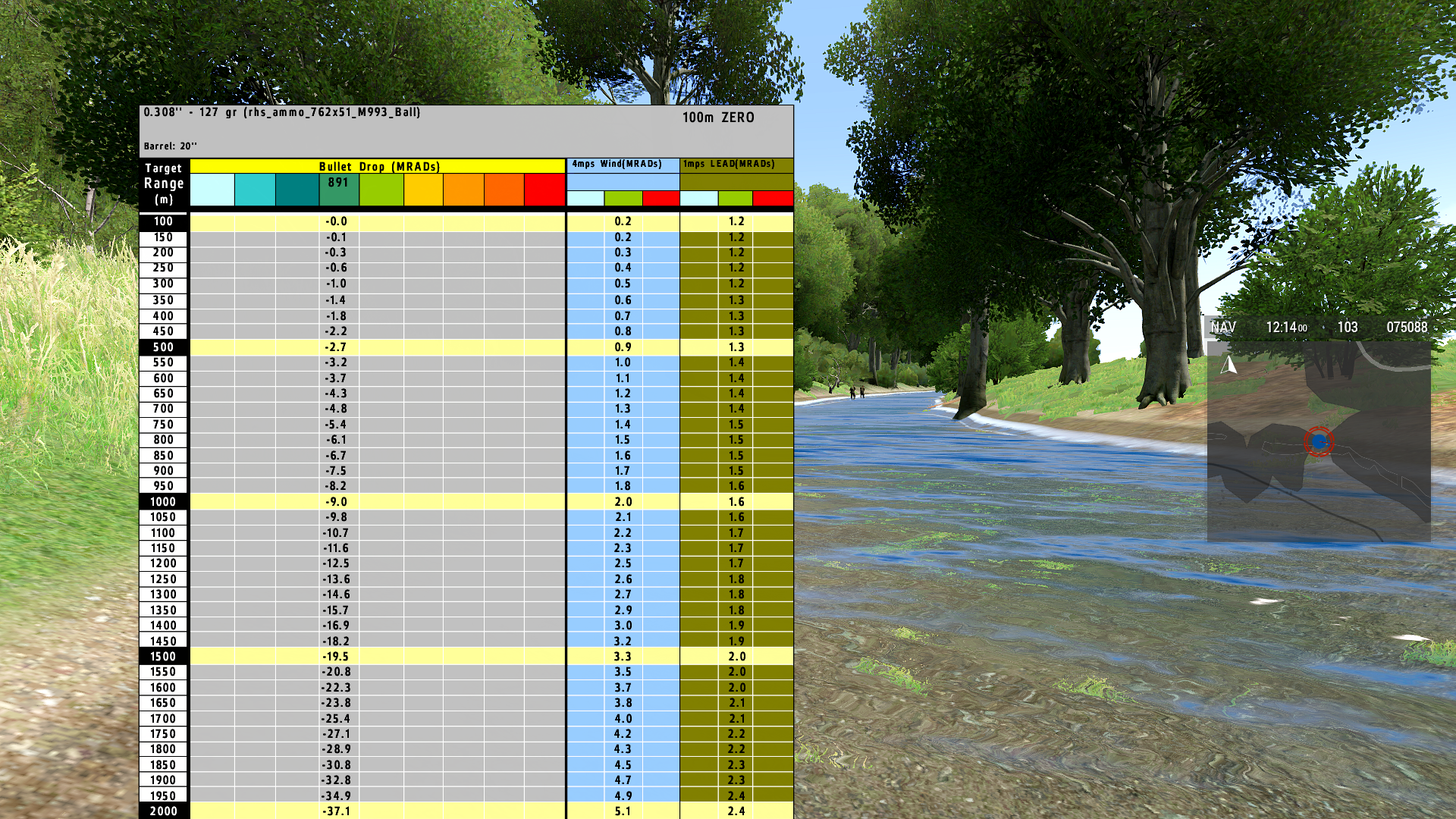Click the Target Range (m) header
Screen dimensions: 1456x819
[164, 184]
